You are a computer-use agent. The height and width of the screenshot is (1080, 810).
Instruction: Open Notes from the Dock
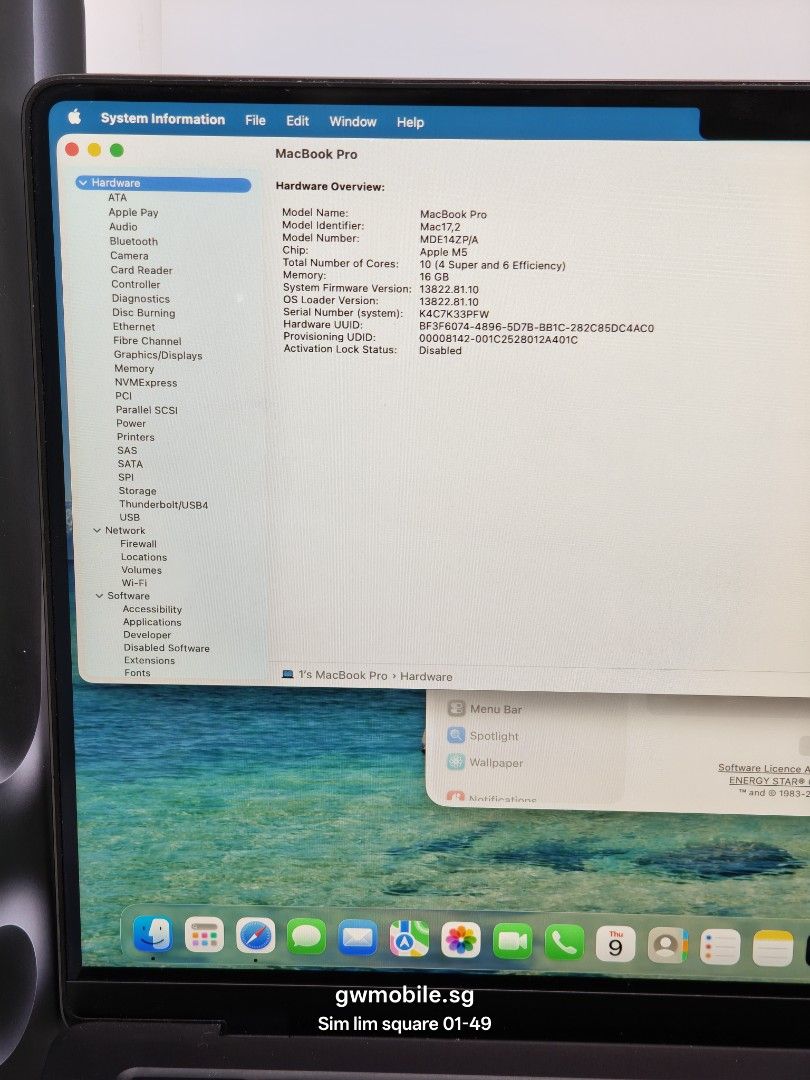772,948
